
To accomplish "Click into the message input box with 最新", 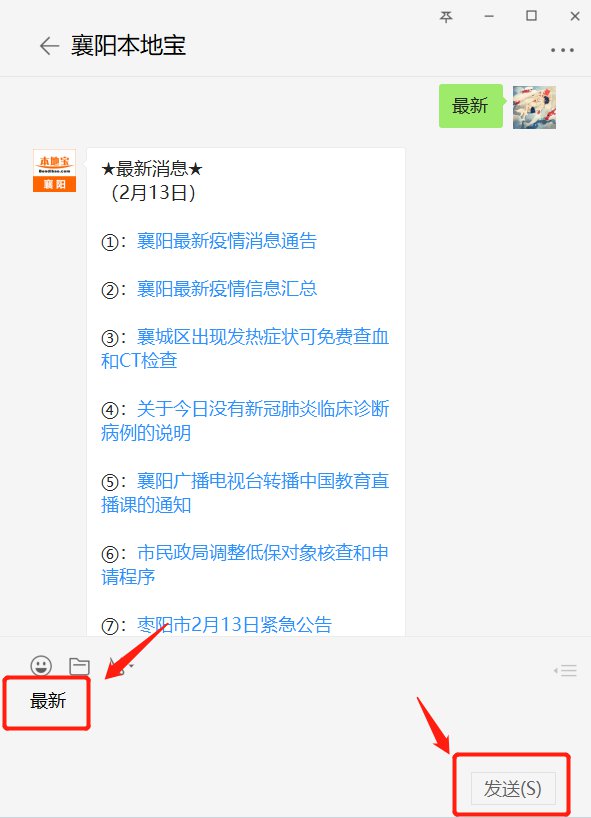I will tap(295, 730).
